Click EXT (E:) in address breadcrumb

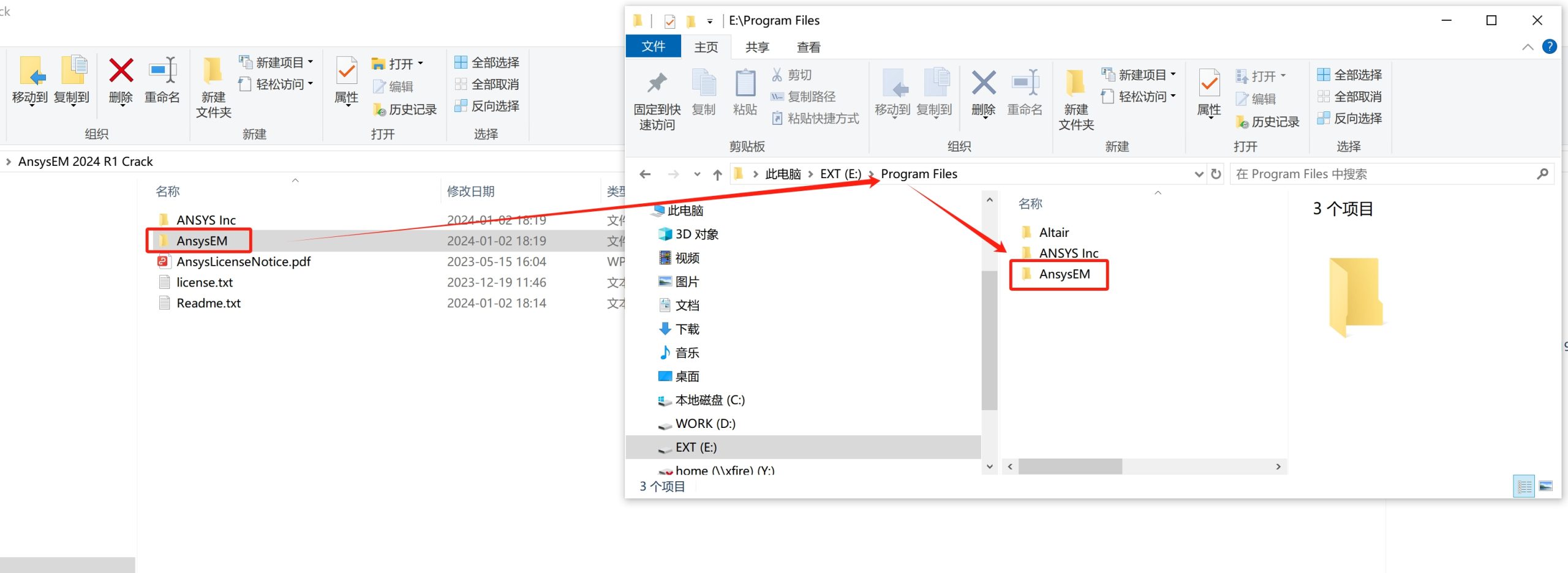840,174
